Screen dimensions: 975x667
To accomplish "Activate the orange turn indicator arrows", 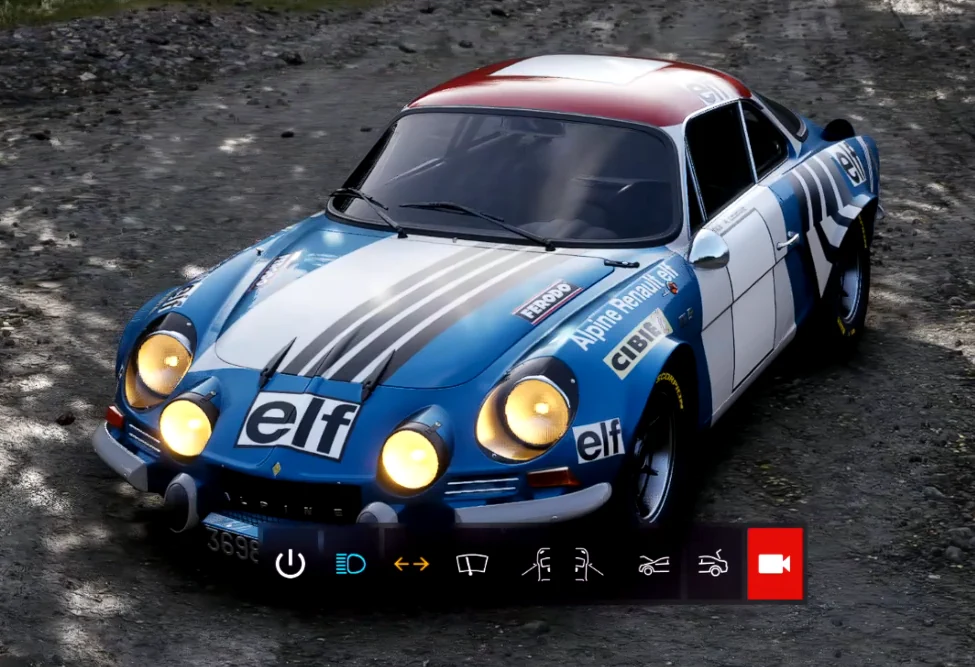I will tap(412, 563).
